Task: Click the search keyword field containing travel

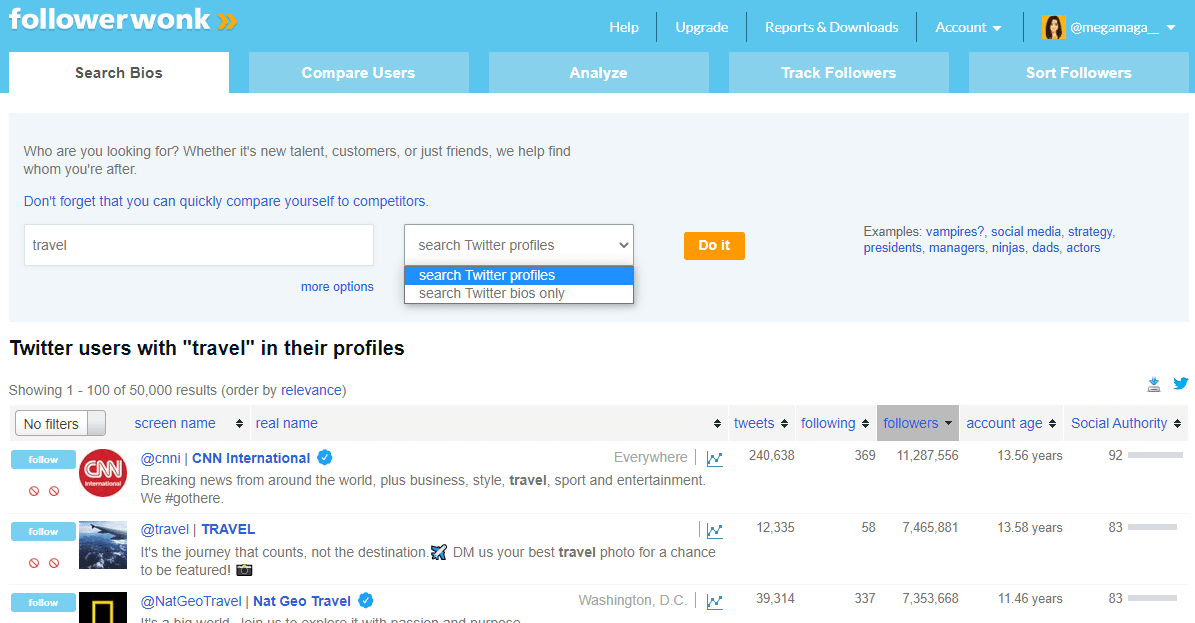Action: click(x=199, y=245)
